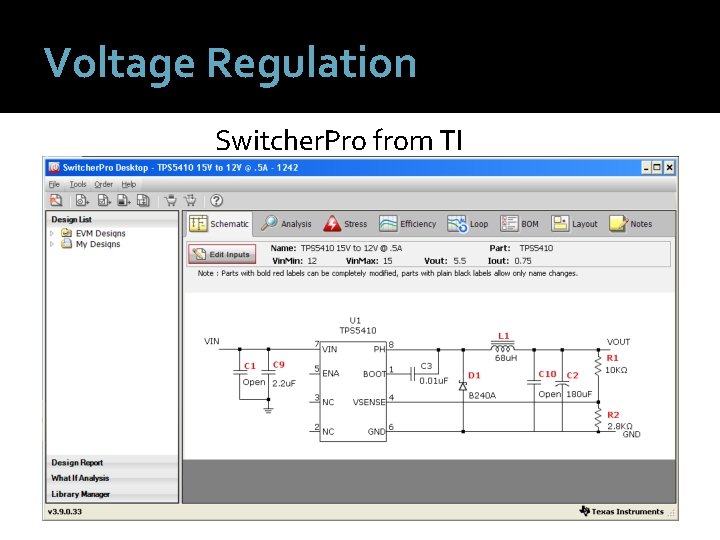
Task: Click the My Designs folder icon
Action: (67, 243)
